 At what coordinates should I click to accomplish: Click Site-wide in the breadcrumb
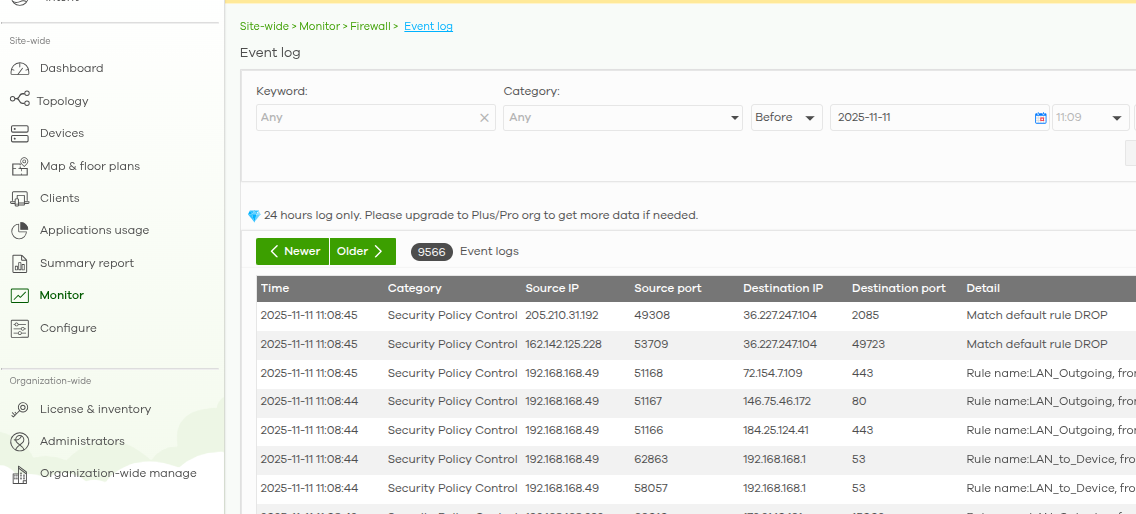[264, 26]
